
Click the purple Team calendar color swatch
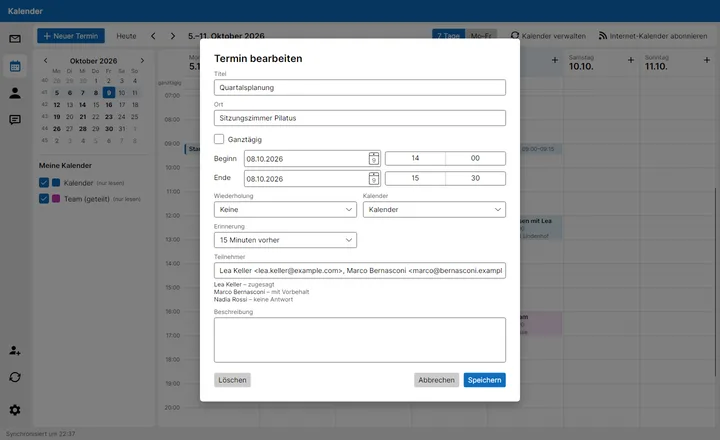pos(56,199)
